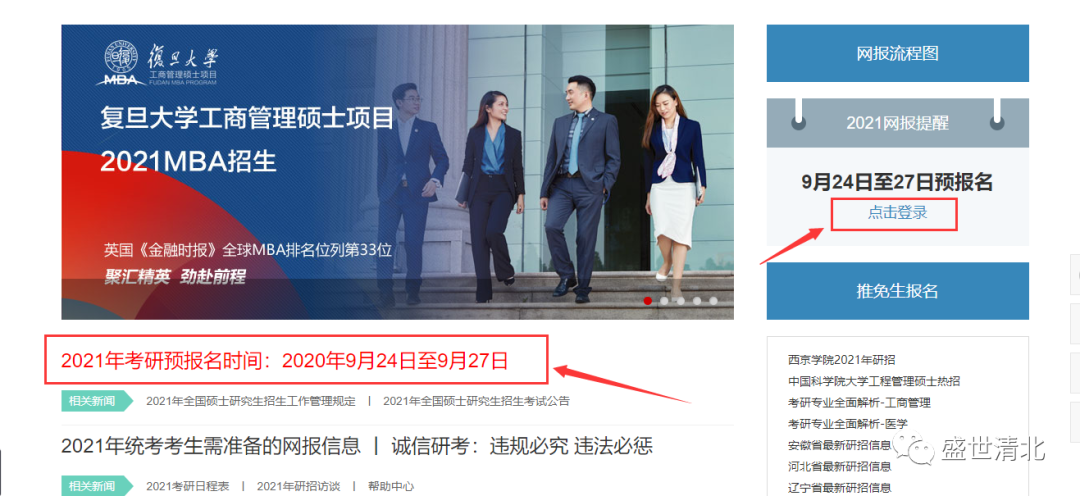Screen dimensions: 1080x496
Task: Select the third carousel dot
Action: click(x=681, y=301)
